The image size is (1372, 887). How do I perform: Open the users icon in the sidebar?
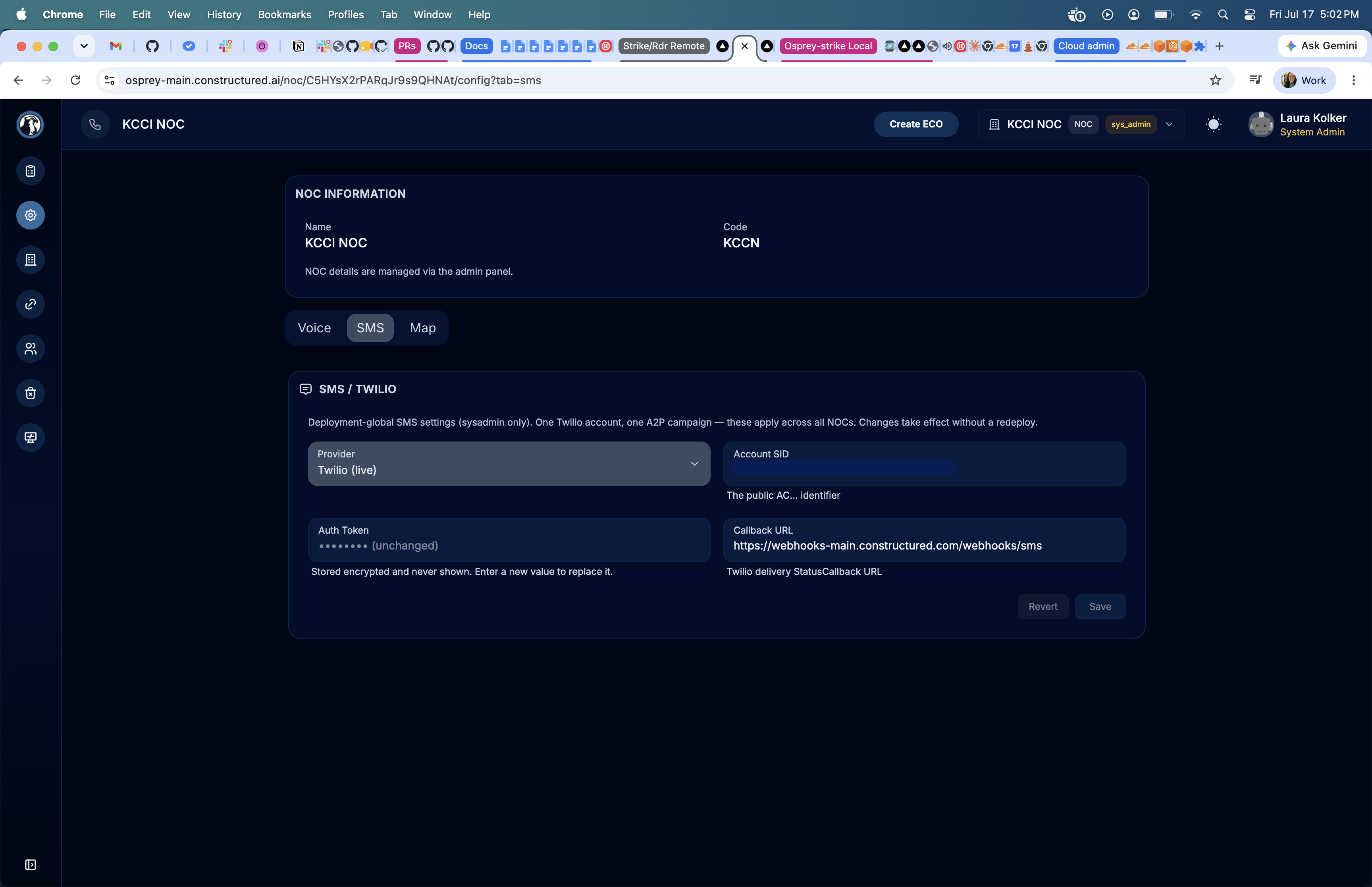(31, 349)
